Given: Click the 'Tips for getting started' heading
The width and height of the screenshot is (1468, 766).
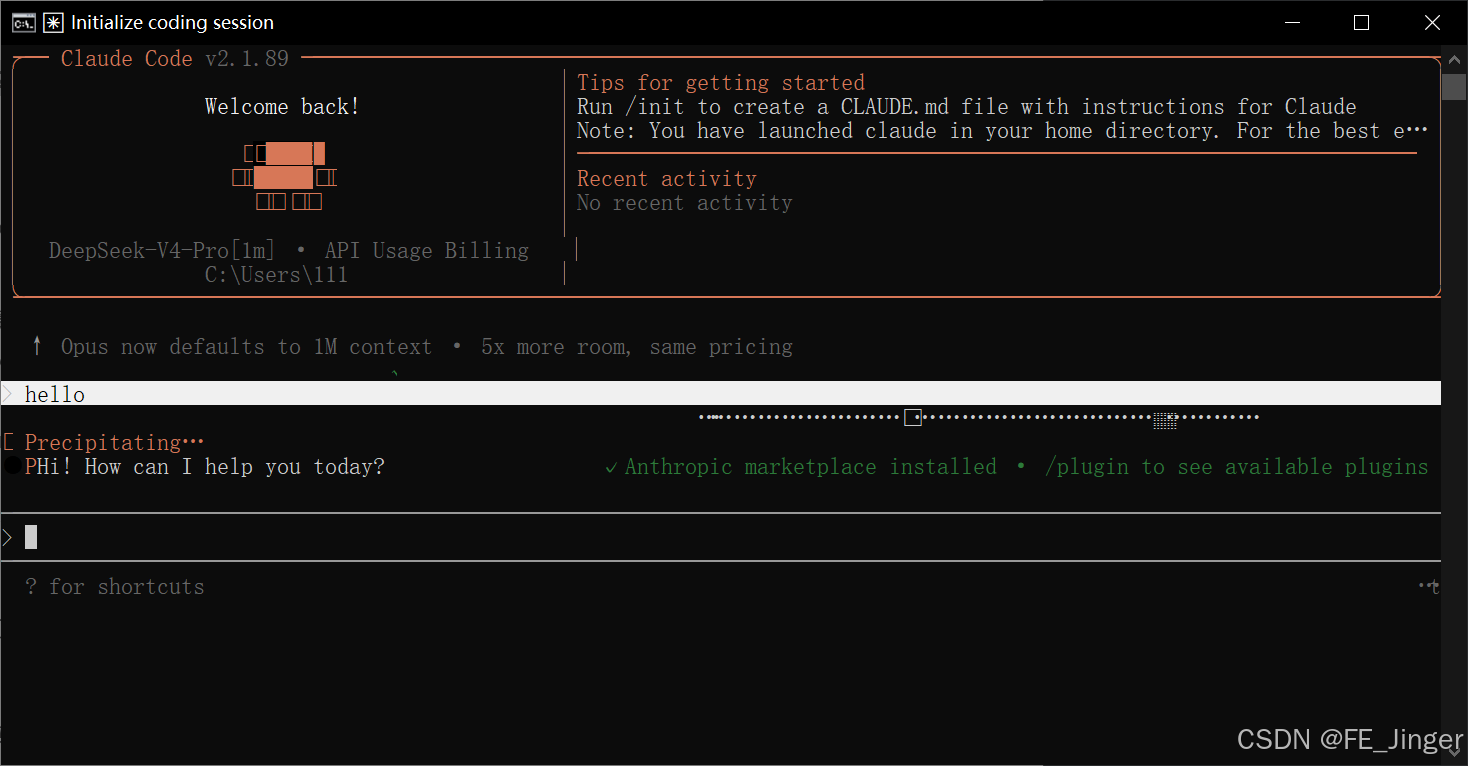Looking at the screenshot, I should coord(721,83).
